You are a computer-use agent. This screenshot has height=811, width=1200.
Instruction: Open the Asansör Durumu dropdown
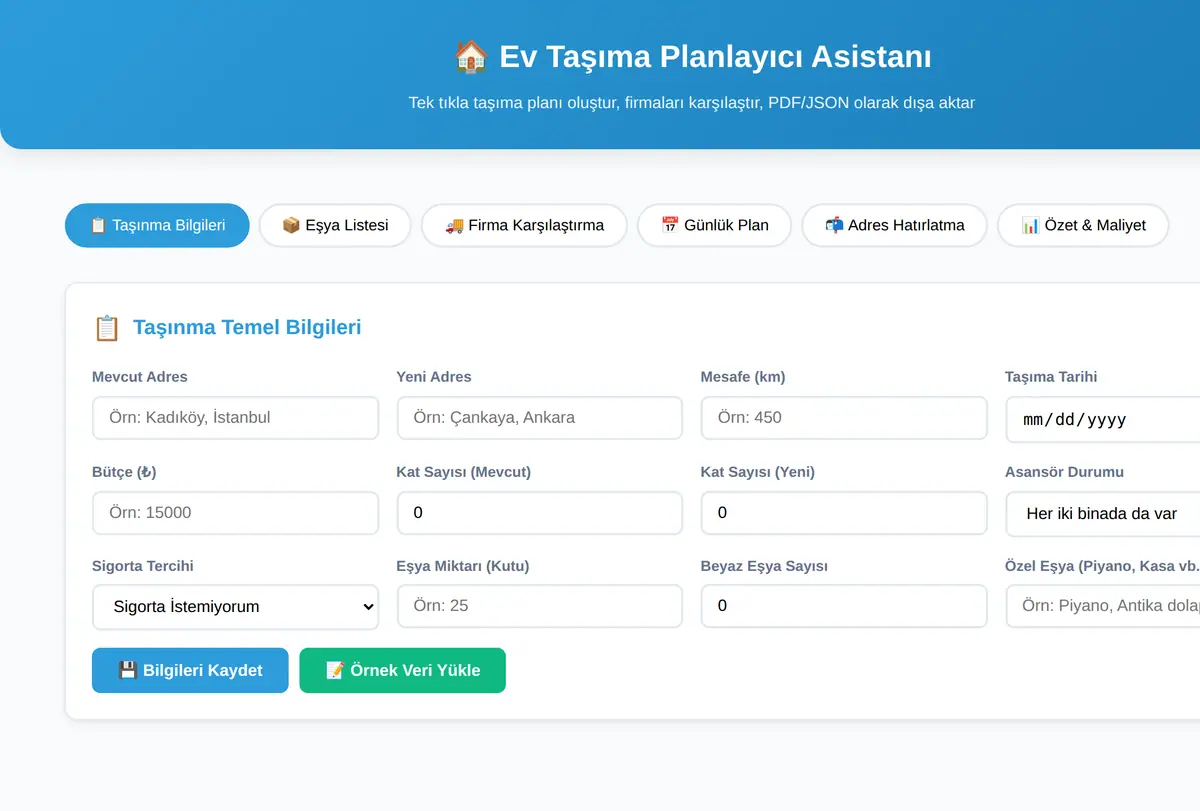[x=1102, y=513]
